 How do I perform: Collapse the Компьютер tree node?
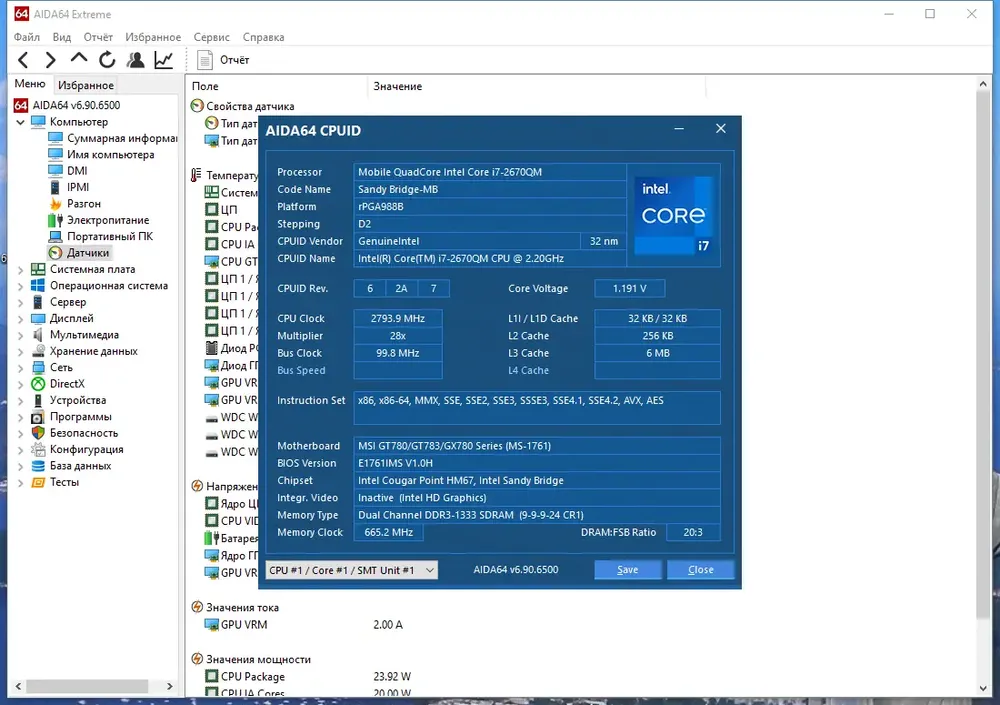20,122
